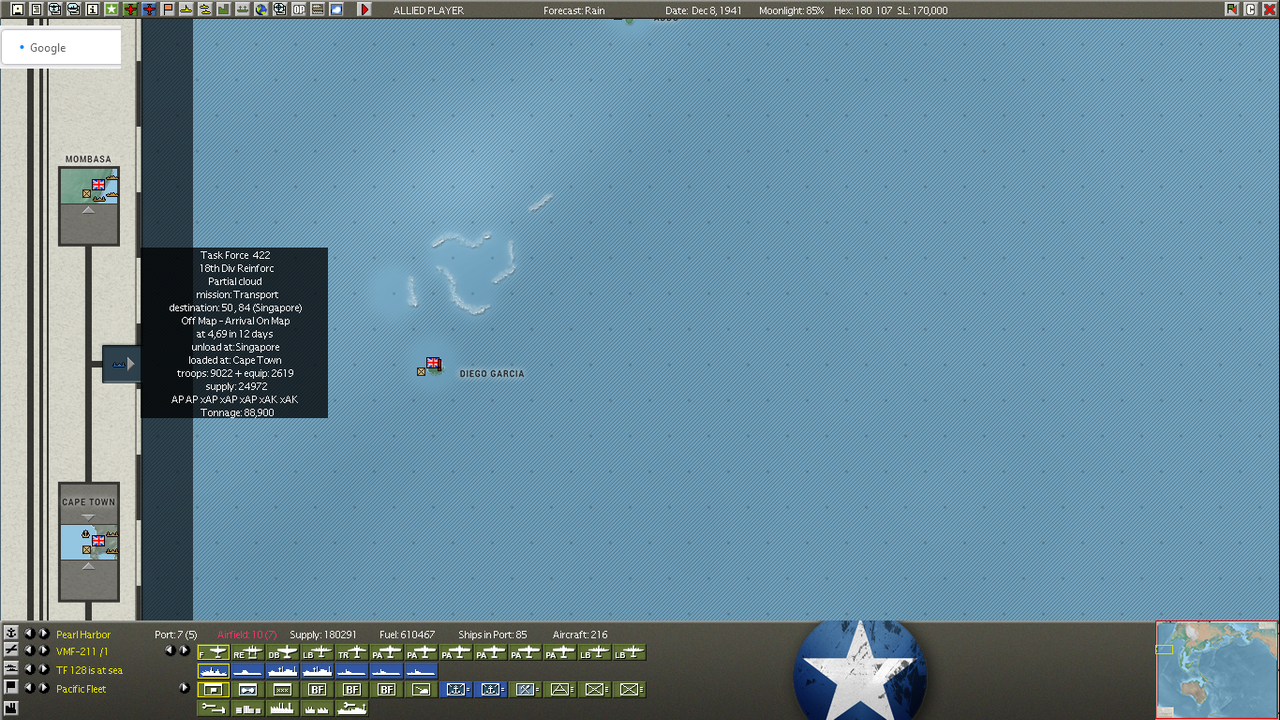Viewport: 1280px width, 720px height.
Task: Click the 'Fuel: 610467' text
Action: coord(407,635)
